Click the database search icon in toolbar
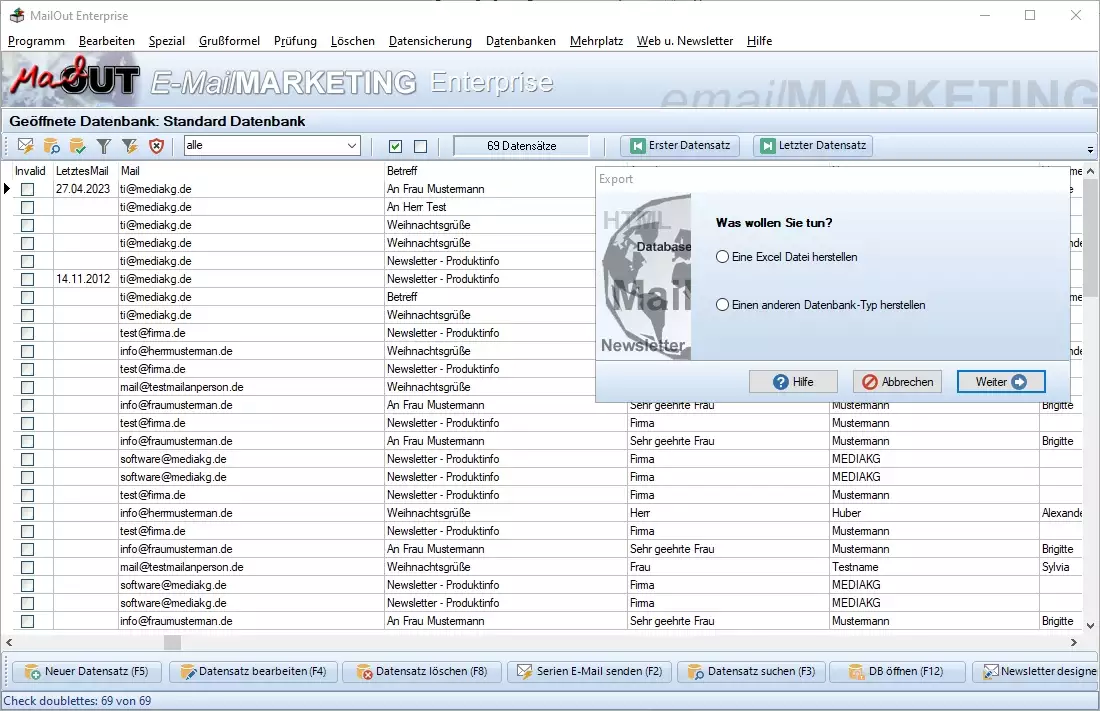This screenshot has width=1100, height=711. (52, 146)
